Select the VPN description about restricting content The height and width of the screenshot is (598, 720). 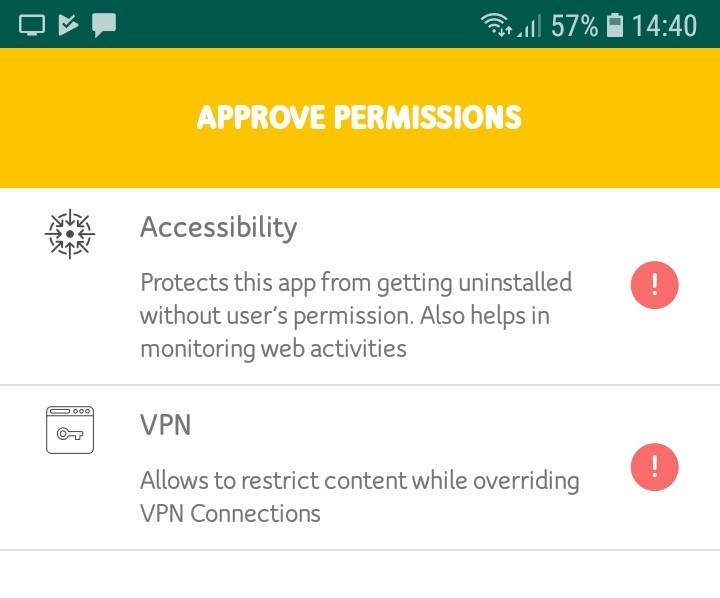point(360,497)
